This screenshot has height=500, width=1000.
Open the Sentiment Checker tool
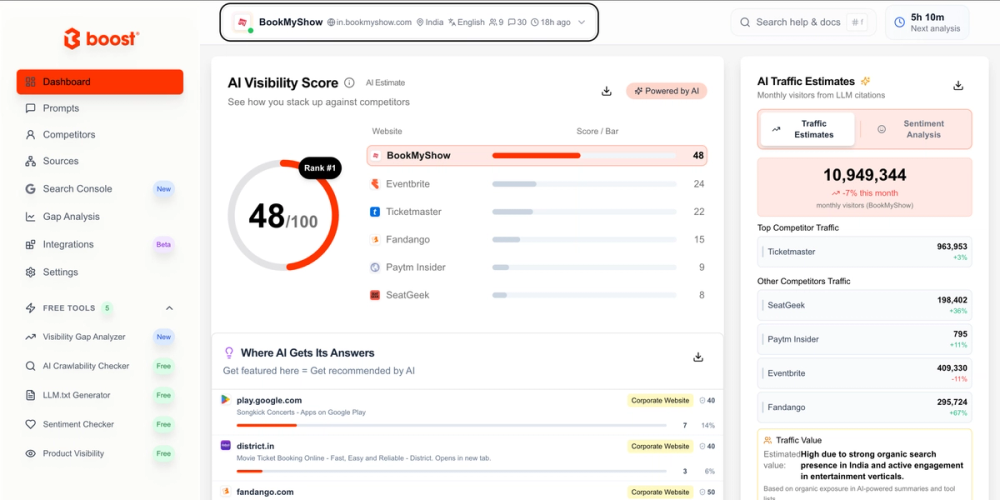78,424
